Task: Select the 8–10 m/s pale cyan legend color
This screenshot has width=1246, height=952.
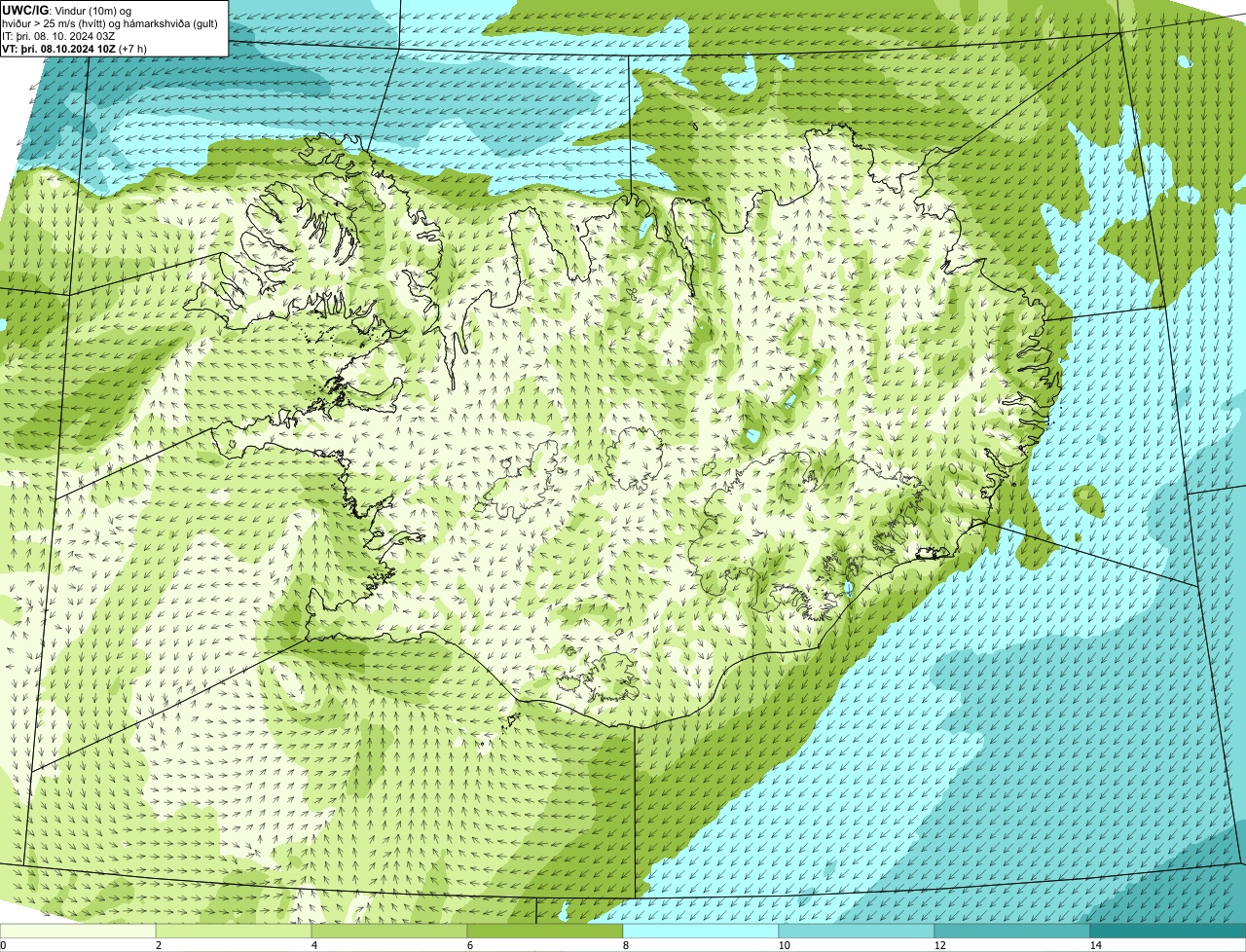Action: point(701,931)
